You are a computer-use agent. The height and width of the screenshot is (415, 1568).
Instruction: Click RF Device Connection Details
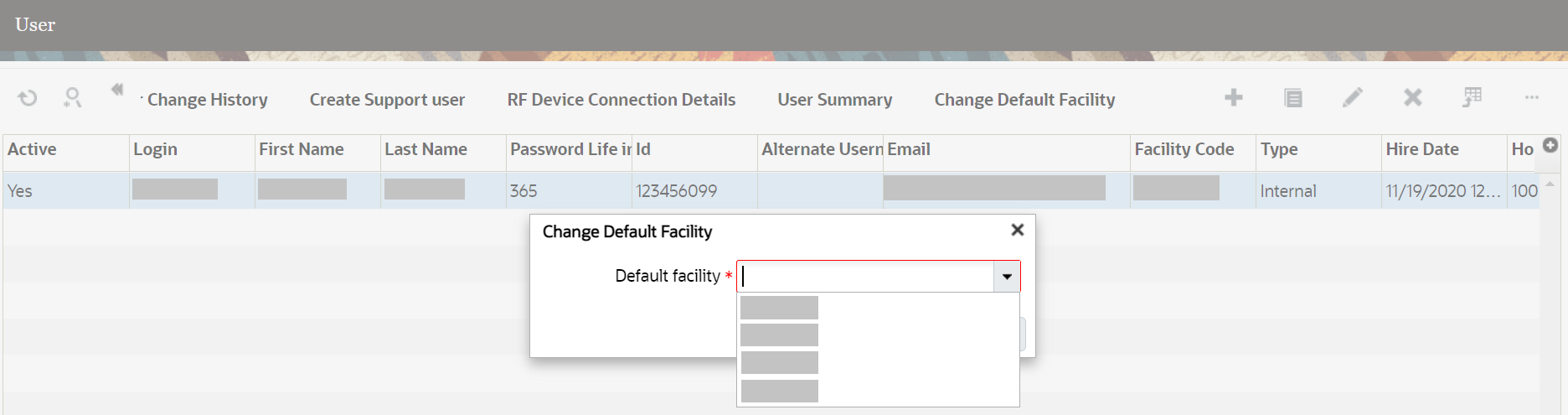[x=621, y=100]
